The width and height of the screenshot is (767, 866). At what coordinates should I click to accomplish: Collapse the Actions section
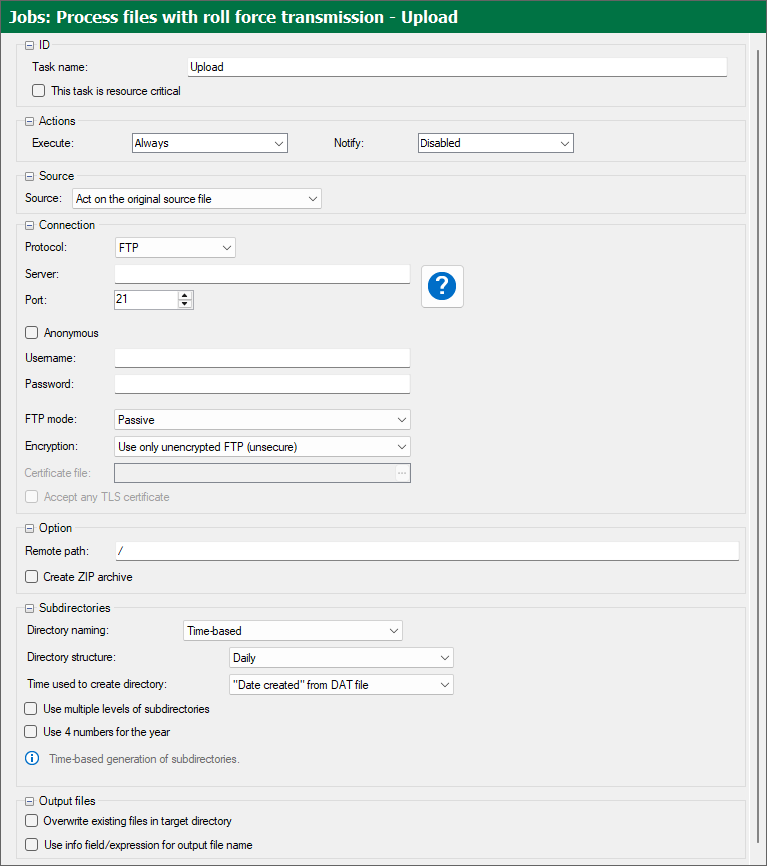29,122
